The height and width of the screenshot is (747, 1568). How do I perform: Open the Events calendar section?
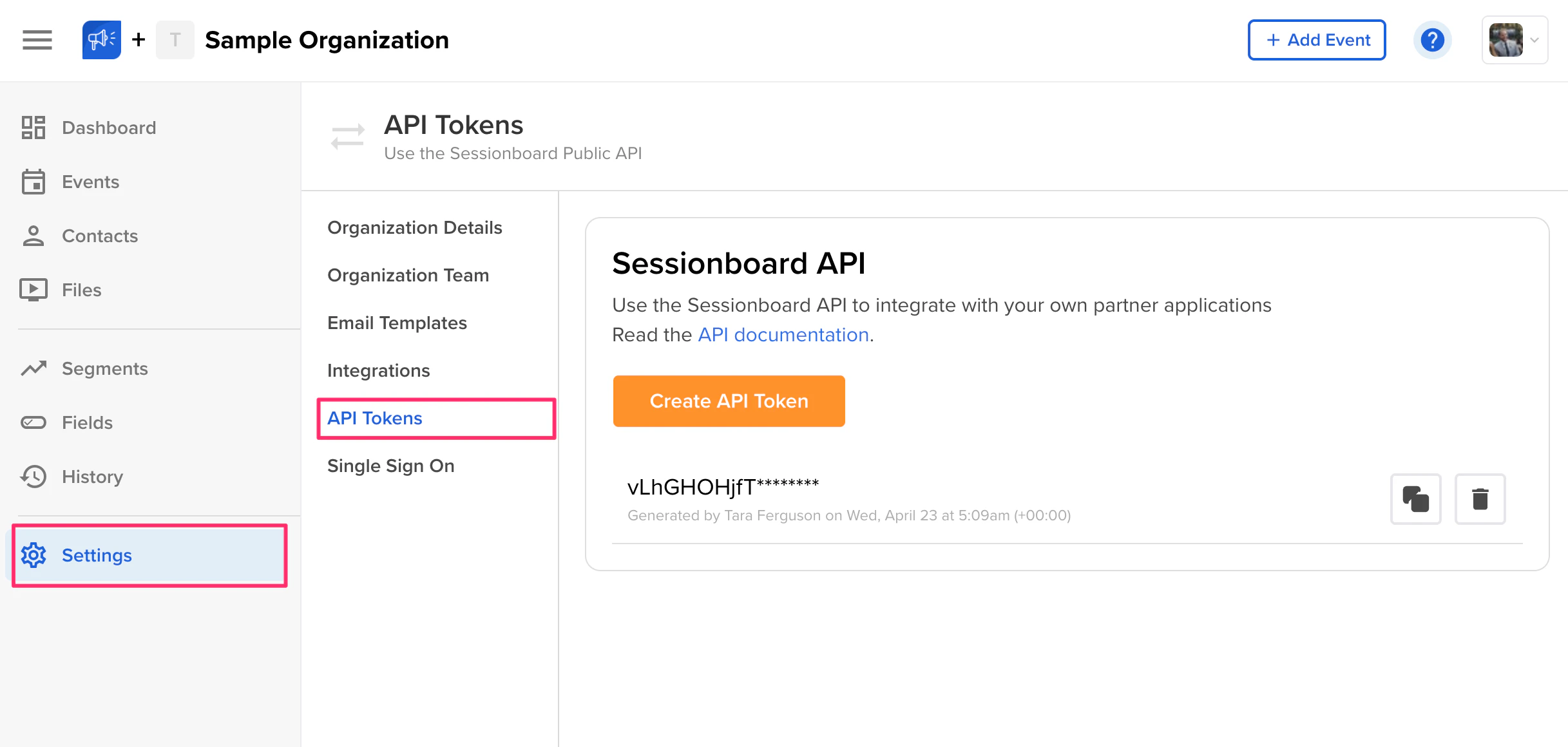pyautogui.click(x=90, y=182)
